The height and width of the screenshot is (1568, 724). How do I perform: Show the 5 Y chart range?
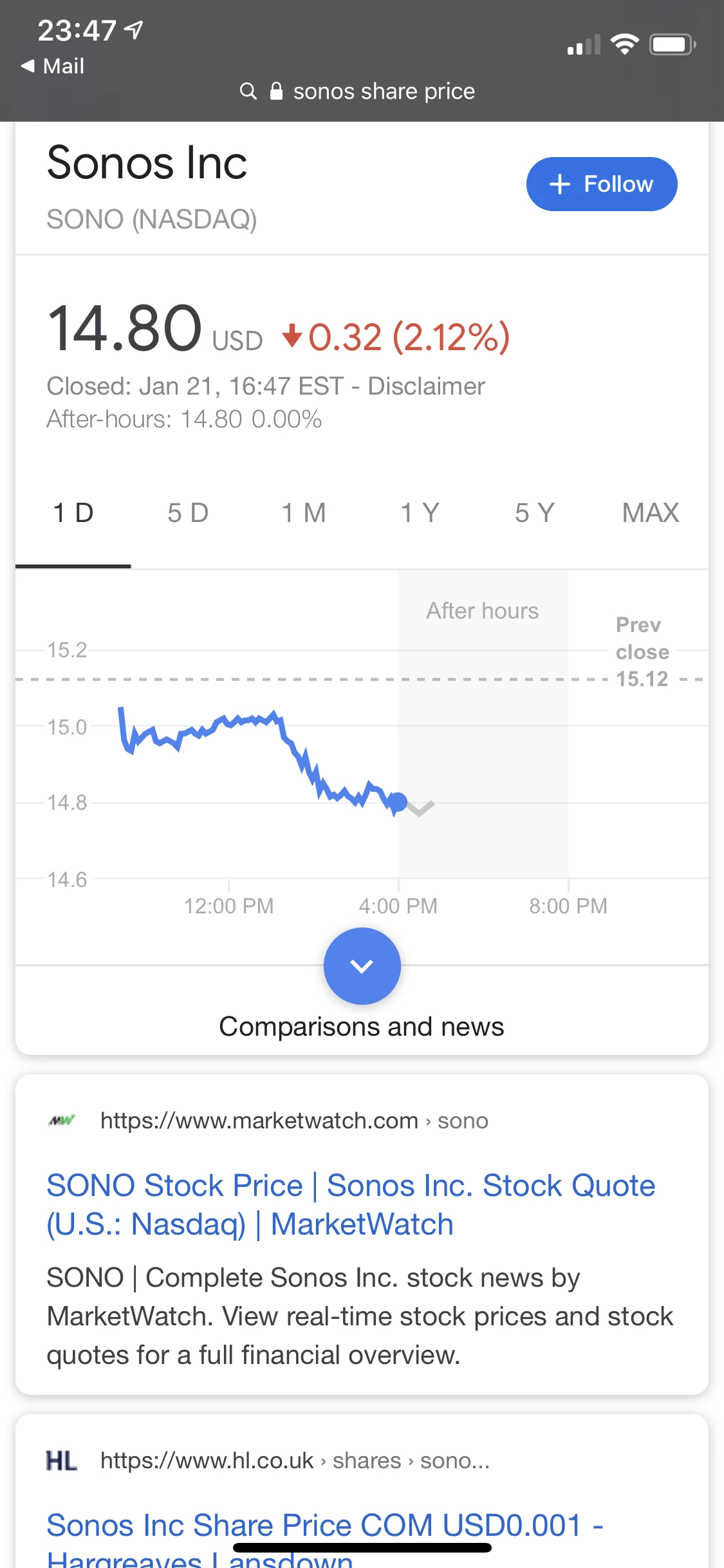(x=534, y=513)
